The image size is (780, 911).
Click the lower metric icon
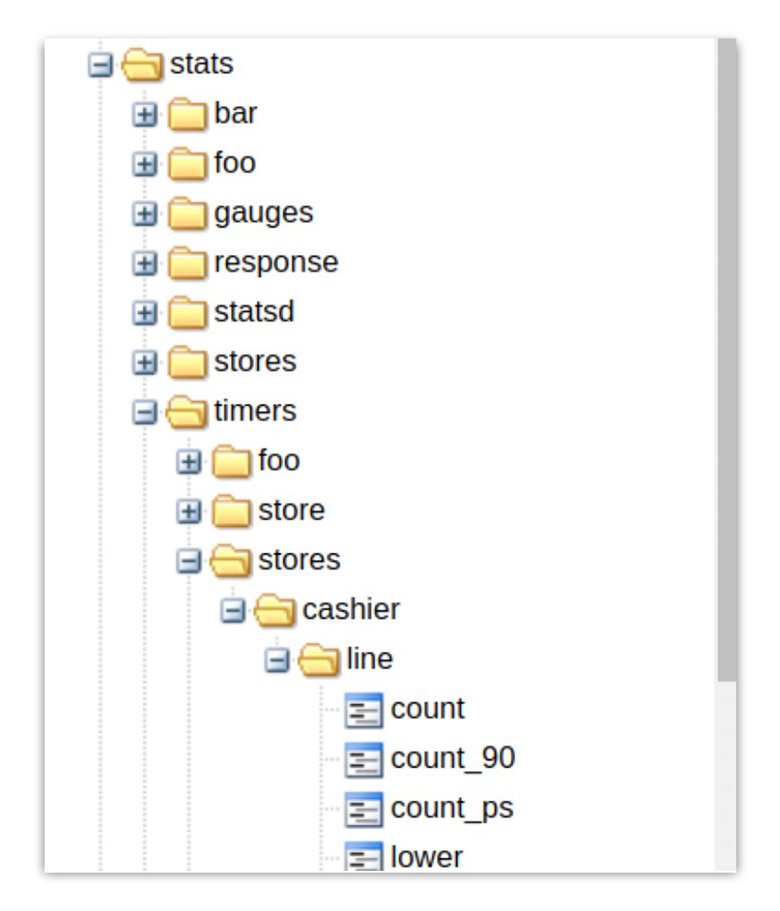coord(364,857)
